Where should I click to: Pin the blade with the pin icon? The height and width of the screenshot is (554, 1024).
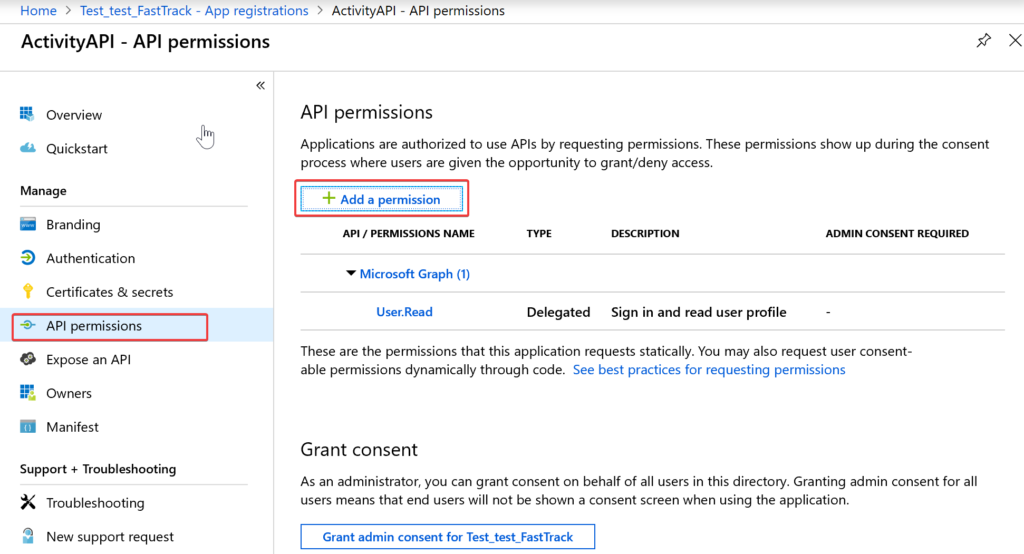pyautogui.click(x=984, y=41)
